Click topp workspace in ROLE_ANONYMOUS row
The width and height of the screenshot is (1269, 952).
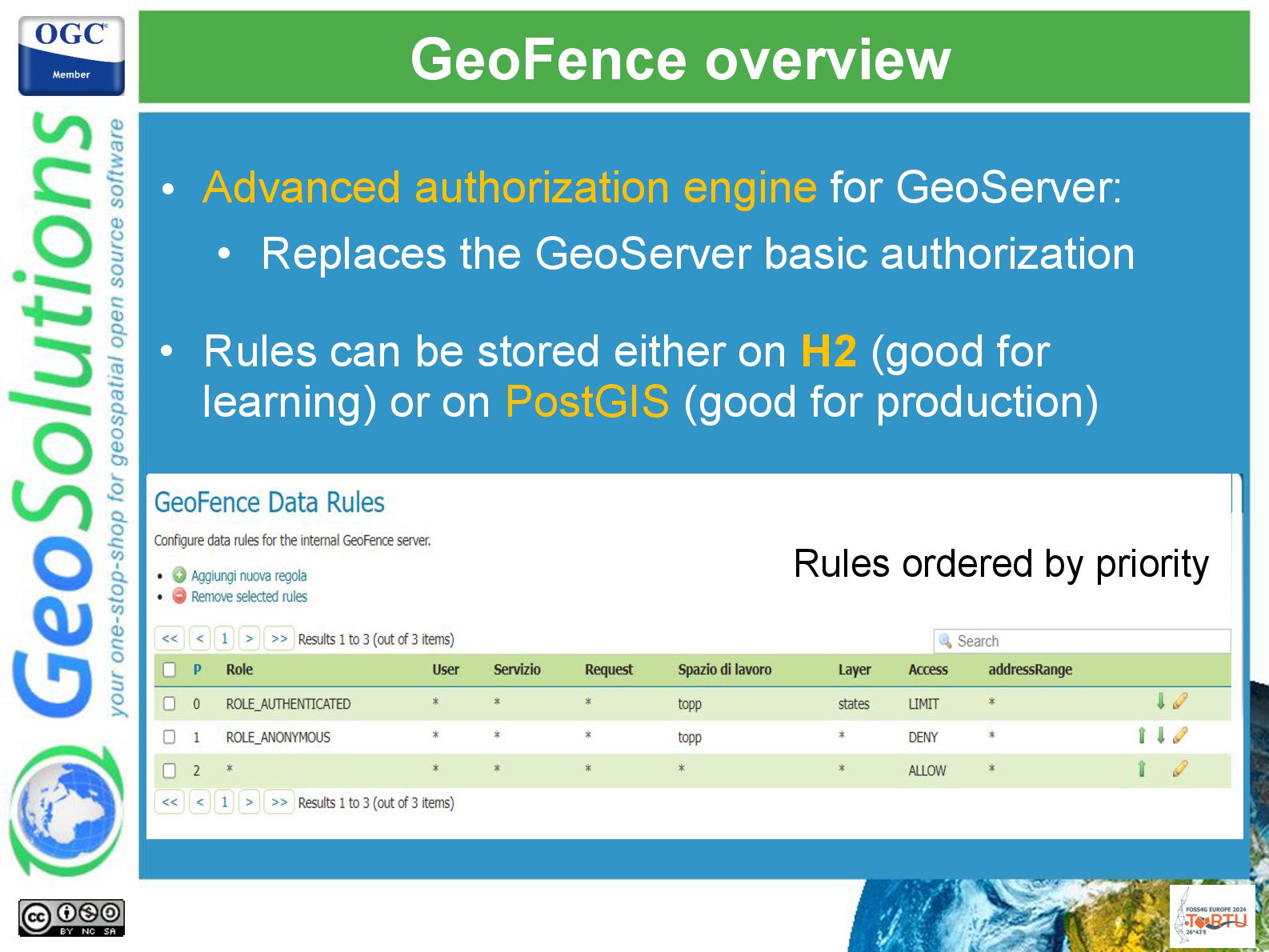pyautogui.click(x=690, y=738)
